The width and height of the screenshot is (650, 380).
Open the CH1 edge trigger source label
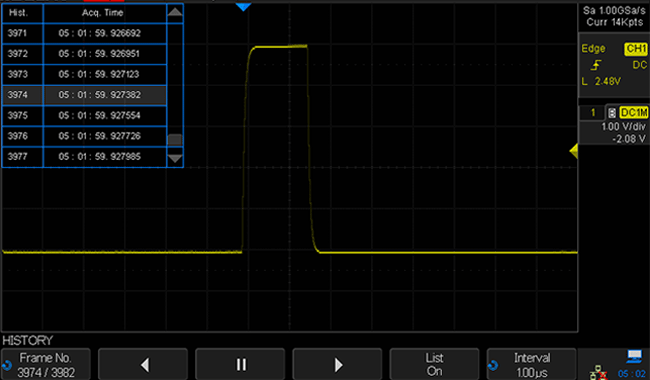click(636, 49)
